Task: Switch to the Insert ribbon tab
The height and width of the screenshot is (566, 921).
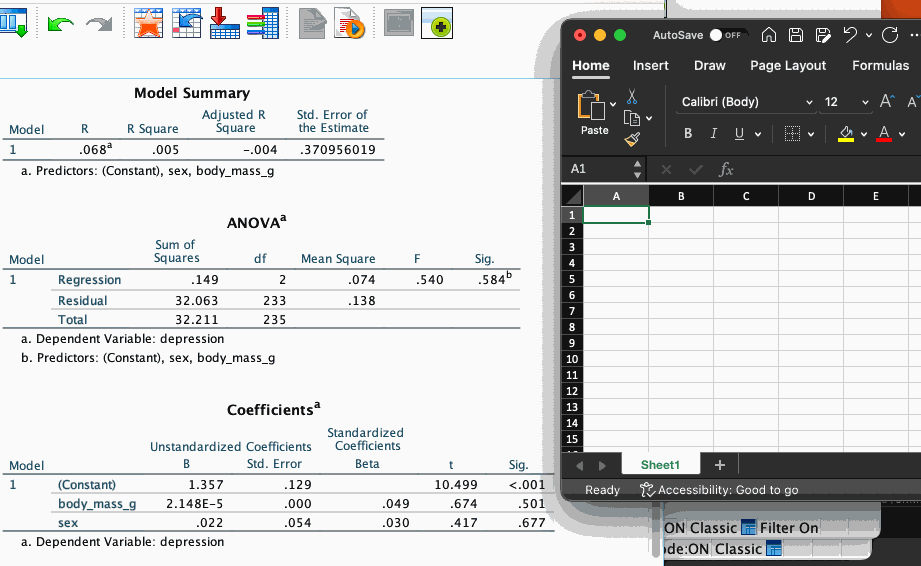Action: [651, 66]
